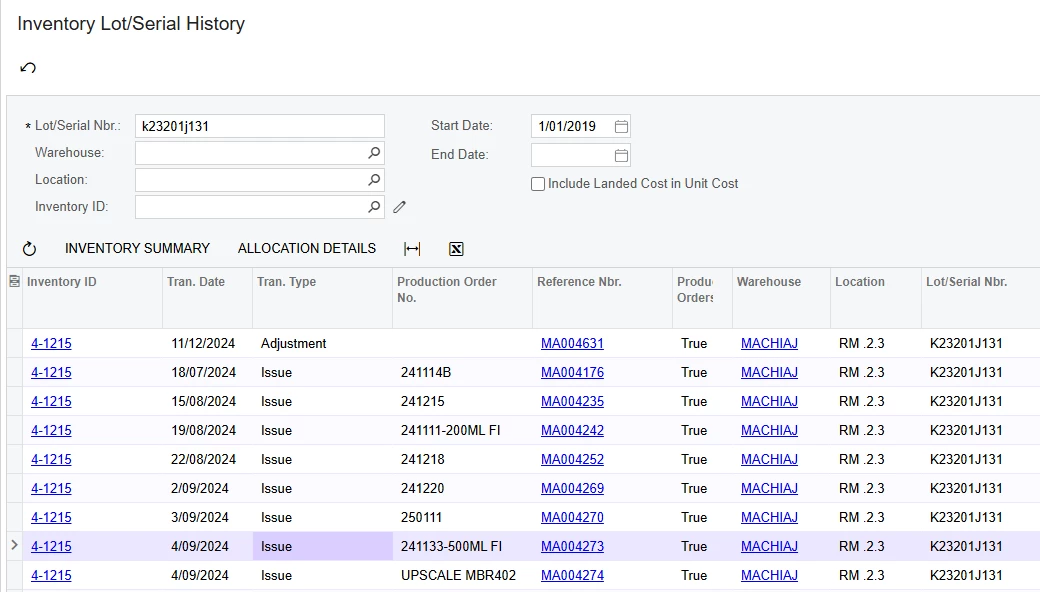Click the Warehouse field magnifier lookup icon
Screen dimensions: 1040x592
[373, 153]
